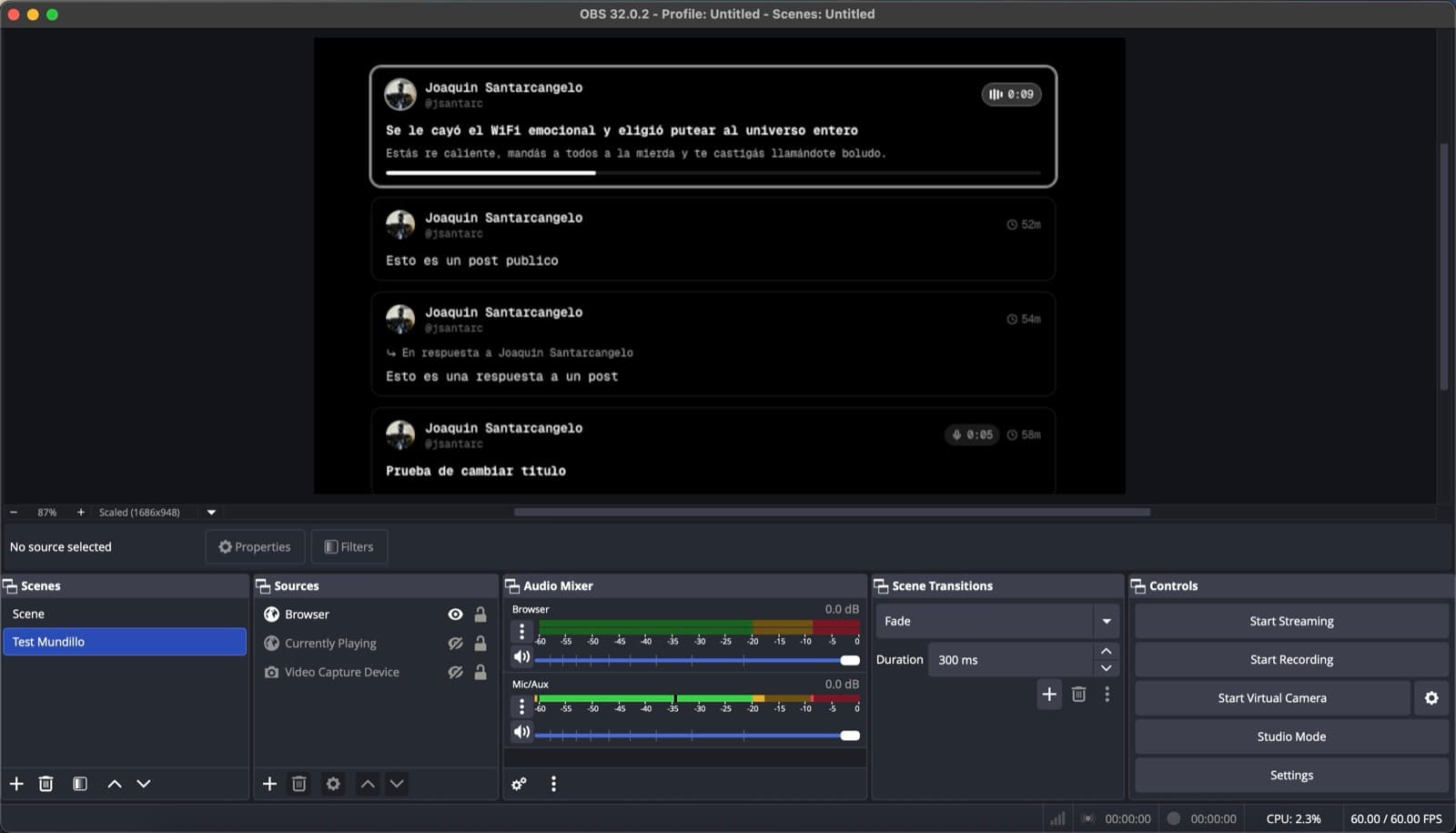Toggle lock on Video Capture Device source
Viewport: 1456px width, 833px height.
coord(480,673)
